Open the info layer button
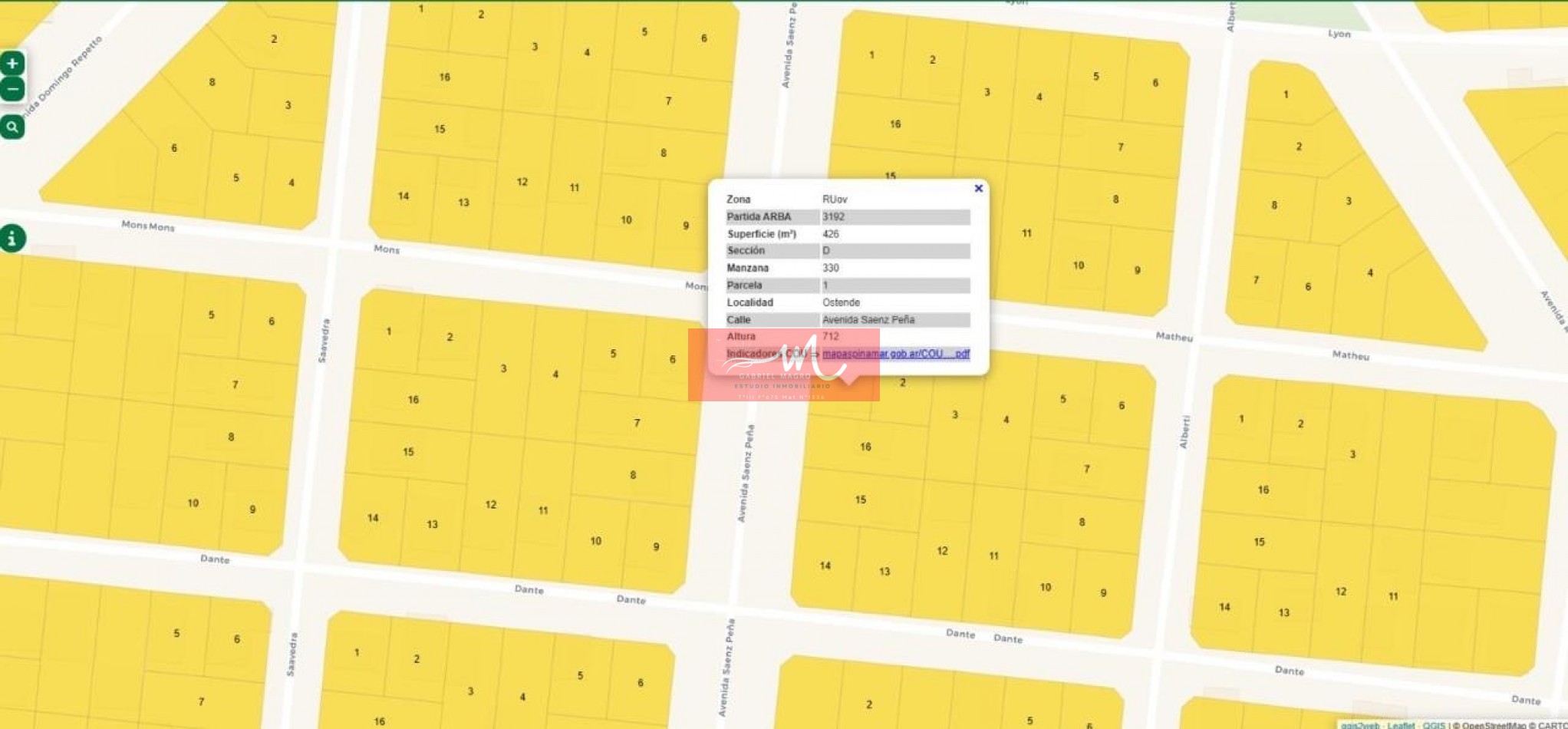The width and height of the screenshot is (1568, 729). coord(12,239)
